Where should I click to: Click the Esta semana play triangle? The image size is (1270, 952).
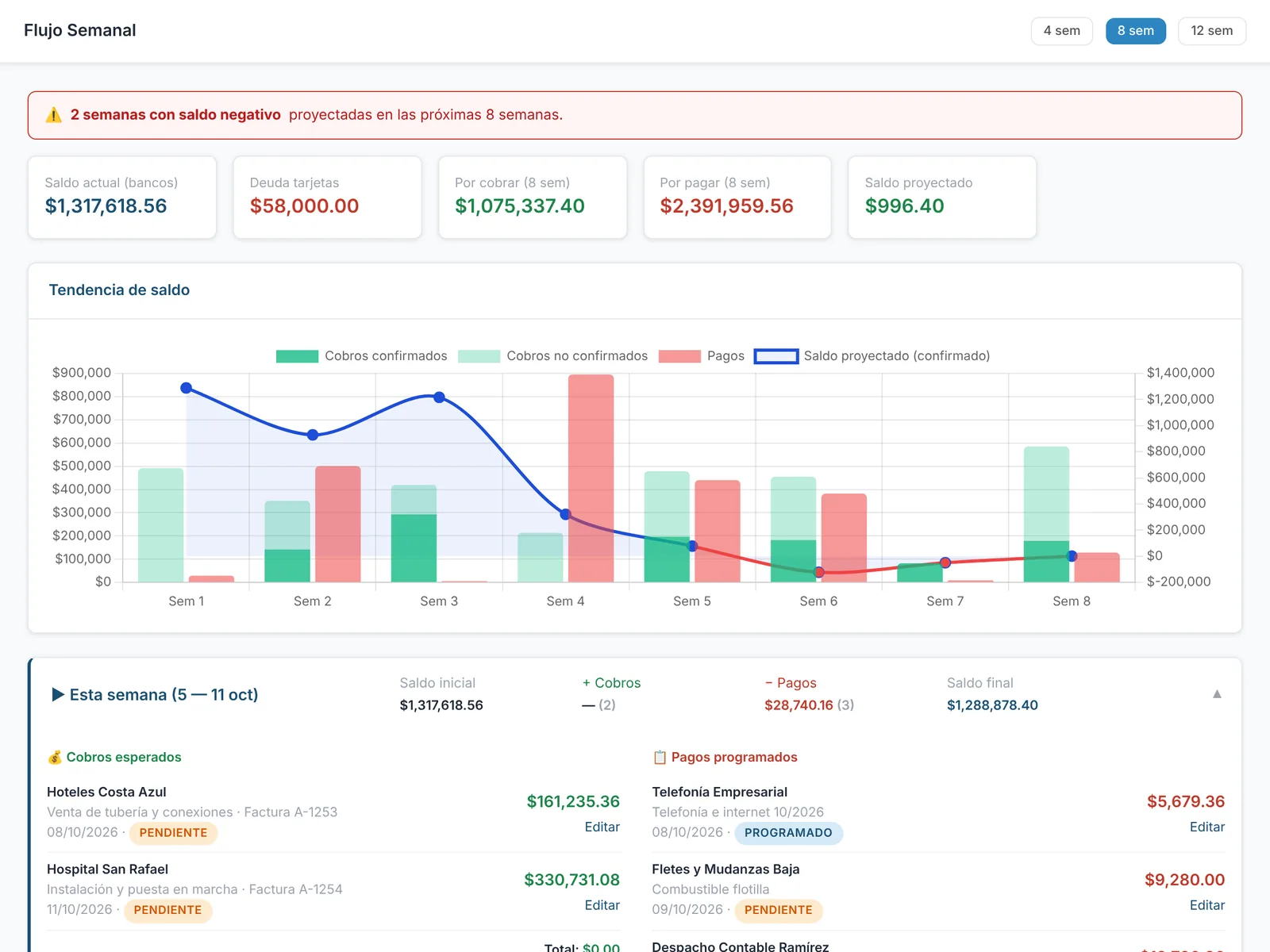click(x=58, y=695)
